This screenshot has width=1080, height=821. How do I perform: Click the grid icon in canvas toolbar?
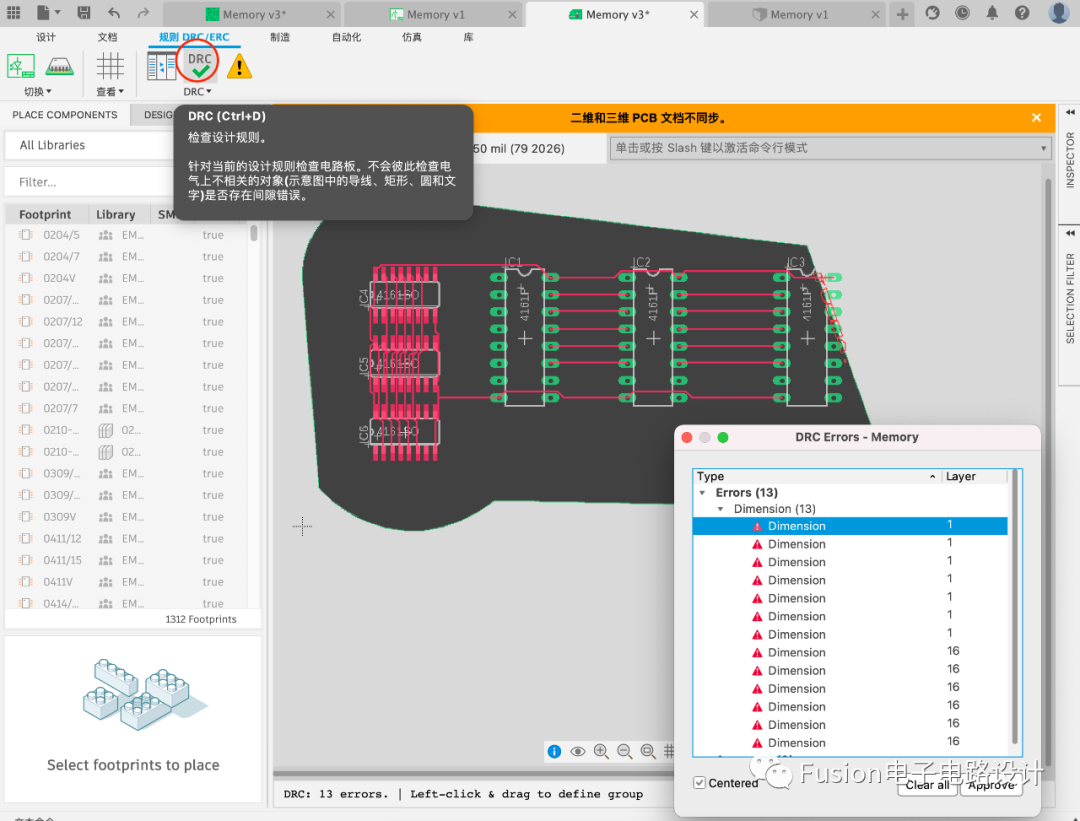(x=668, y=751)
